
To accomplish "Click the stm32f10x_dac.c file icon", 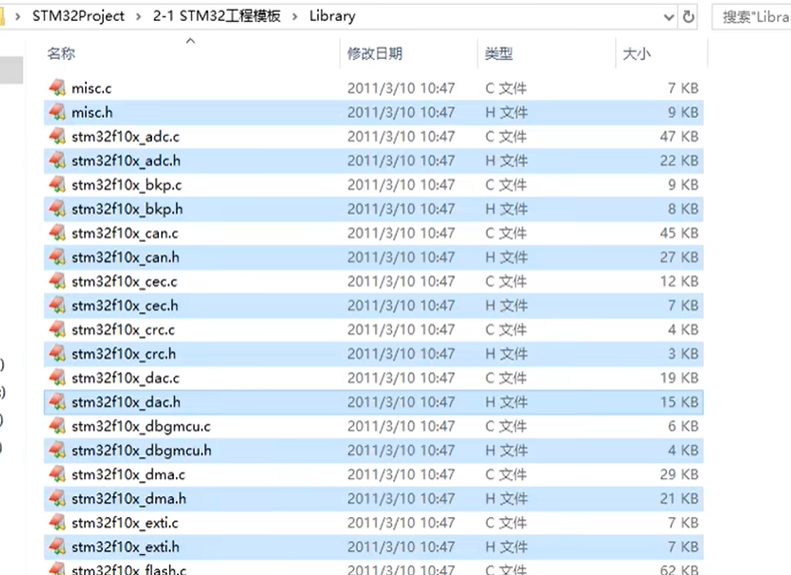I will coord(58,378).
